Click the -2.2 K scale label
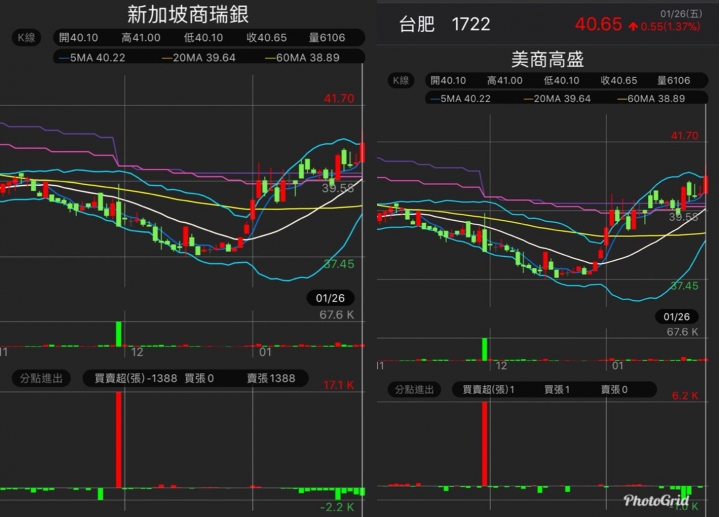 [338, 507]
